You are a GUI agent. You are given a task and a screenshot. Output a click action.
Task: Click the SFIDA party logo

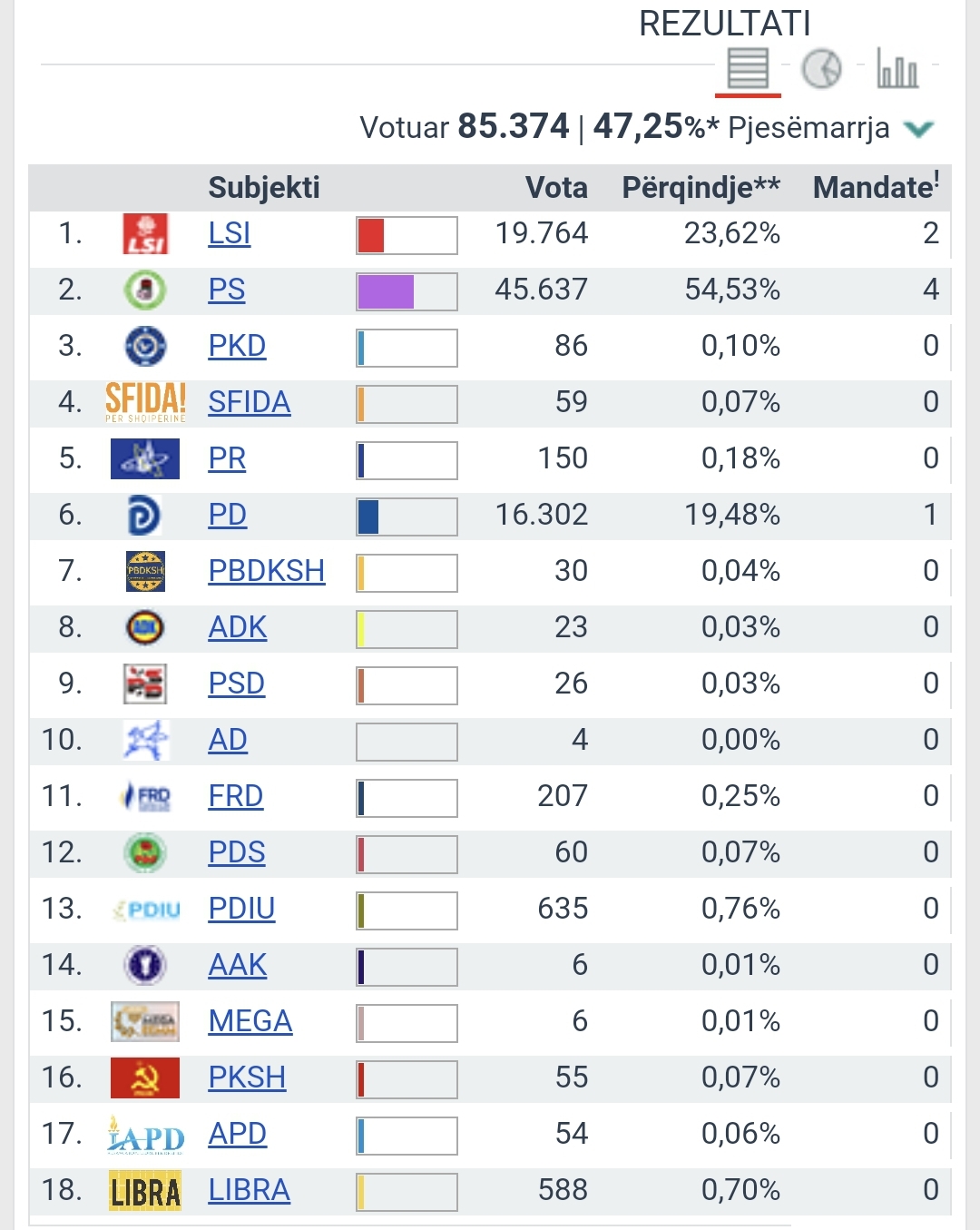pos(145,402)
